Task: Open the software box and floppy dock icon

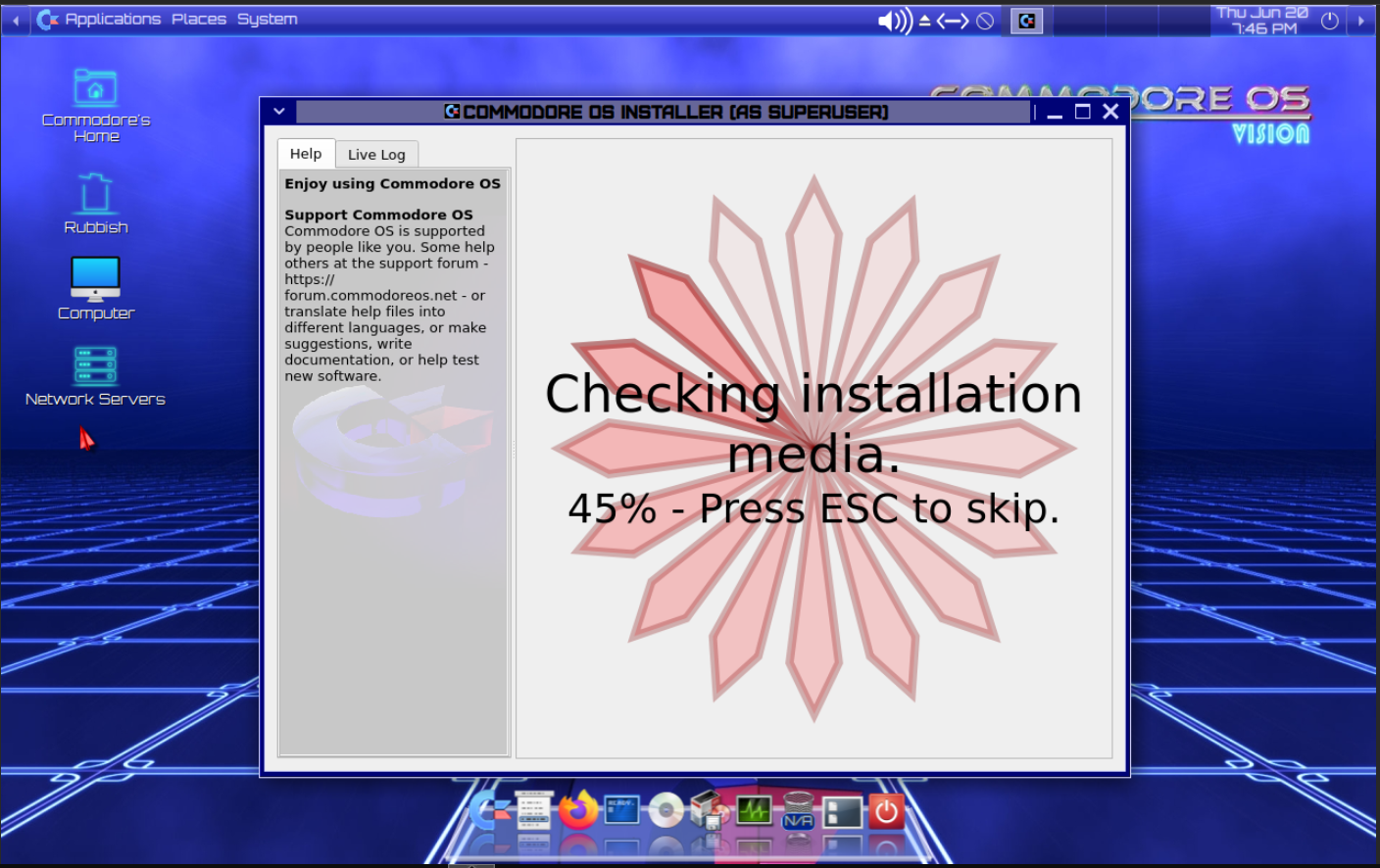Action: click(x=710, y=810)
